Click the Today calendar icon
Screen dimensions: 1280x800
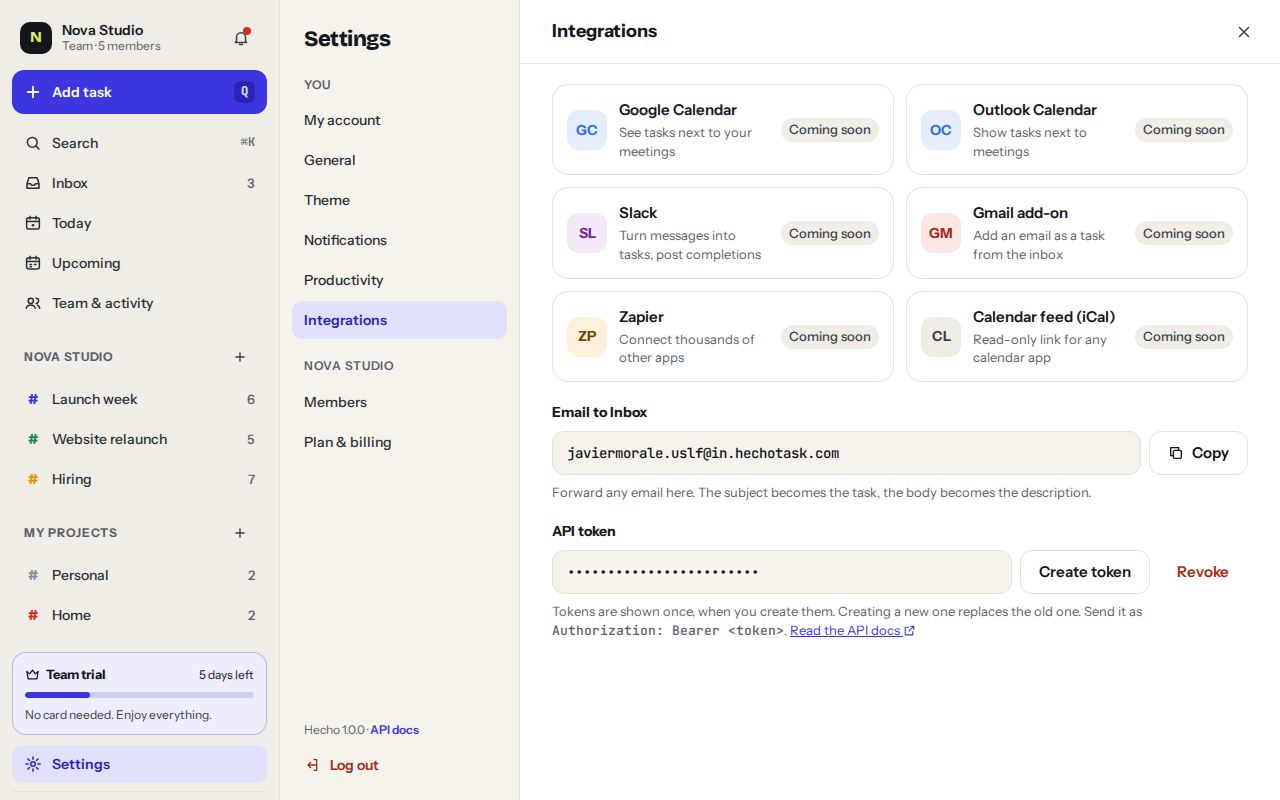click(33, 223)
